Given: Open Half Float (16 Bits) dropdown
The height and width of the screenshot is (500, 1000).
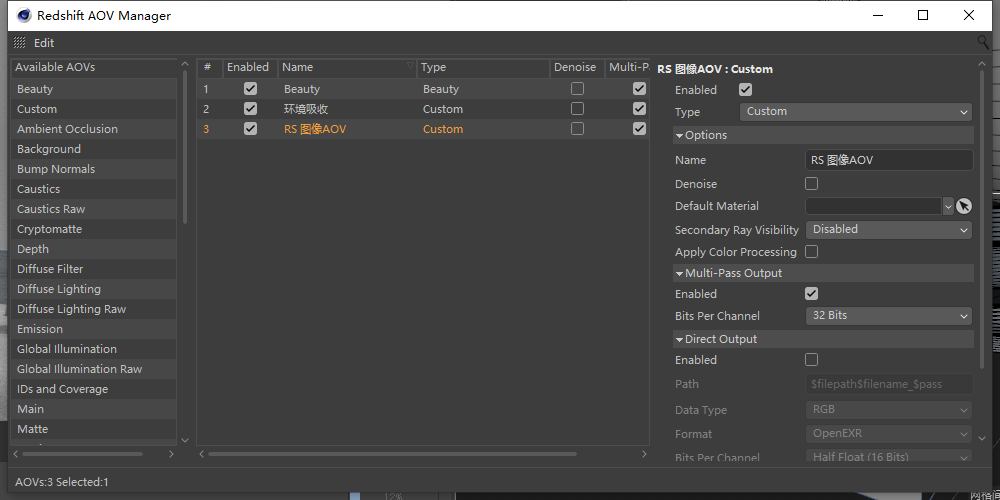Looking at the screenshot, I should click(x=888, y=457).
